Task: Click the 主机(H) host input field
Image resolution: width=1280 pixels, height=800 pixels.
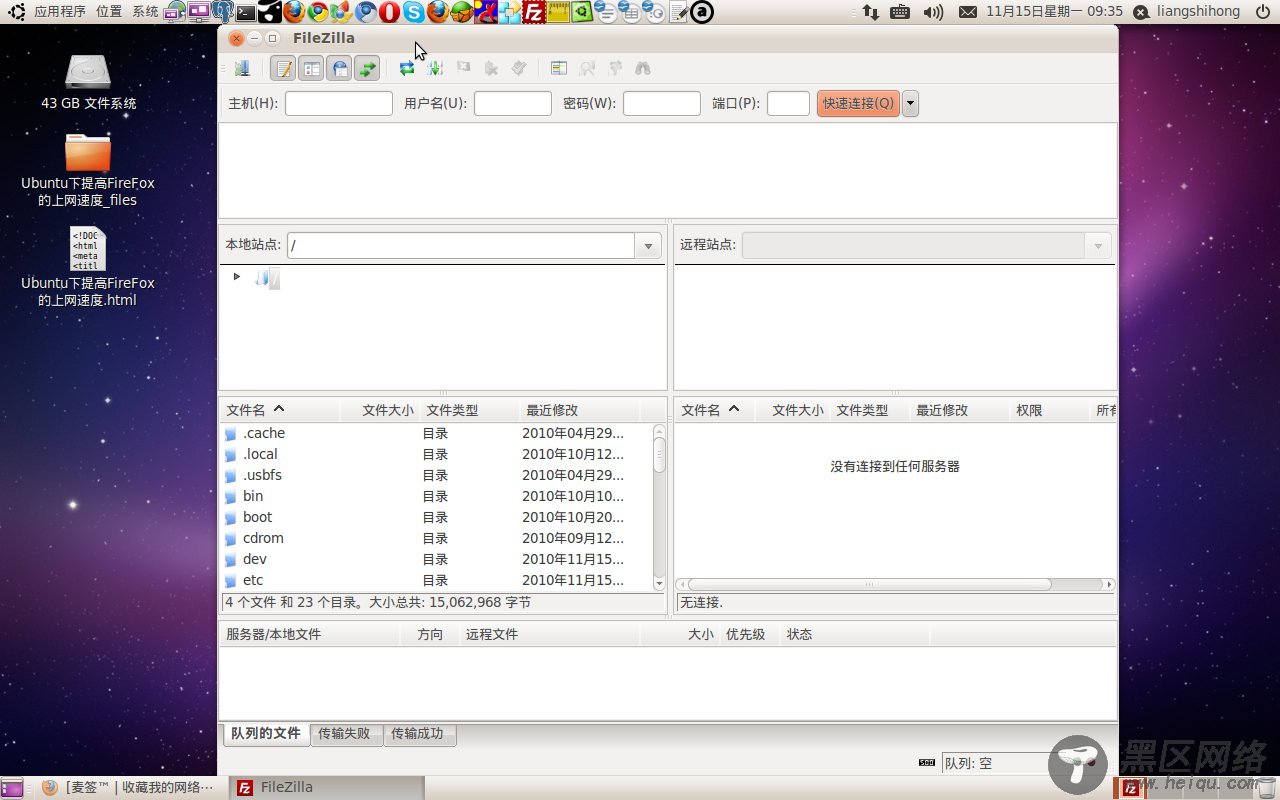Action: [x=339, y=103]
